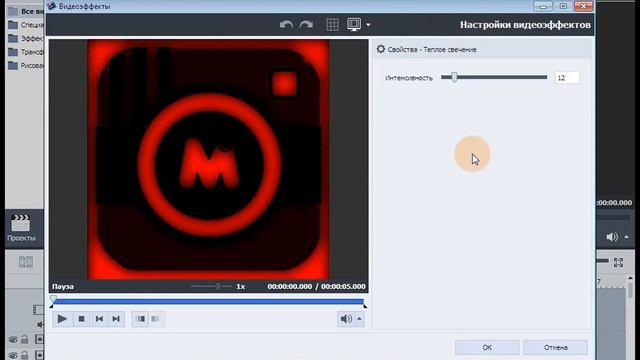Image resolution: width=640 pixels, height=360 pixels.
Task: Click the blue preview timeline bar
Action: pos(208,302)
